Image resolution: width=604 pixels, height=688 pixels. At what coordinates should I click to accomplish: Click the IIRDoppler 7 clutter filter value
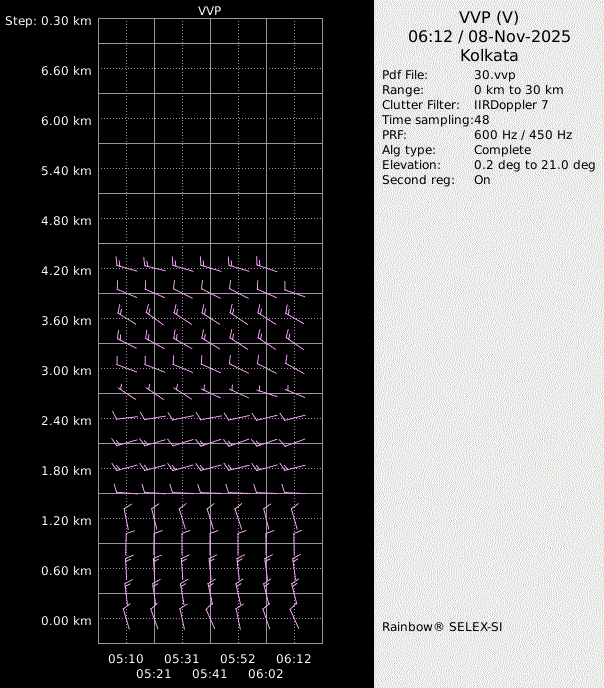(x=510, y=105)
